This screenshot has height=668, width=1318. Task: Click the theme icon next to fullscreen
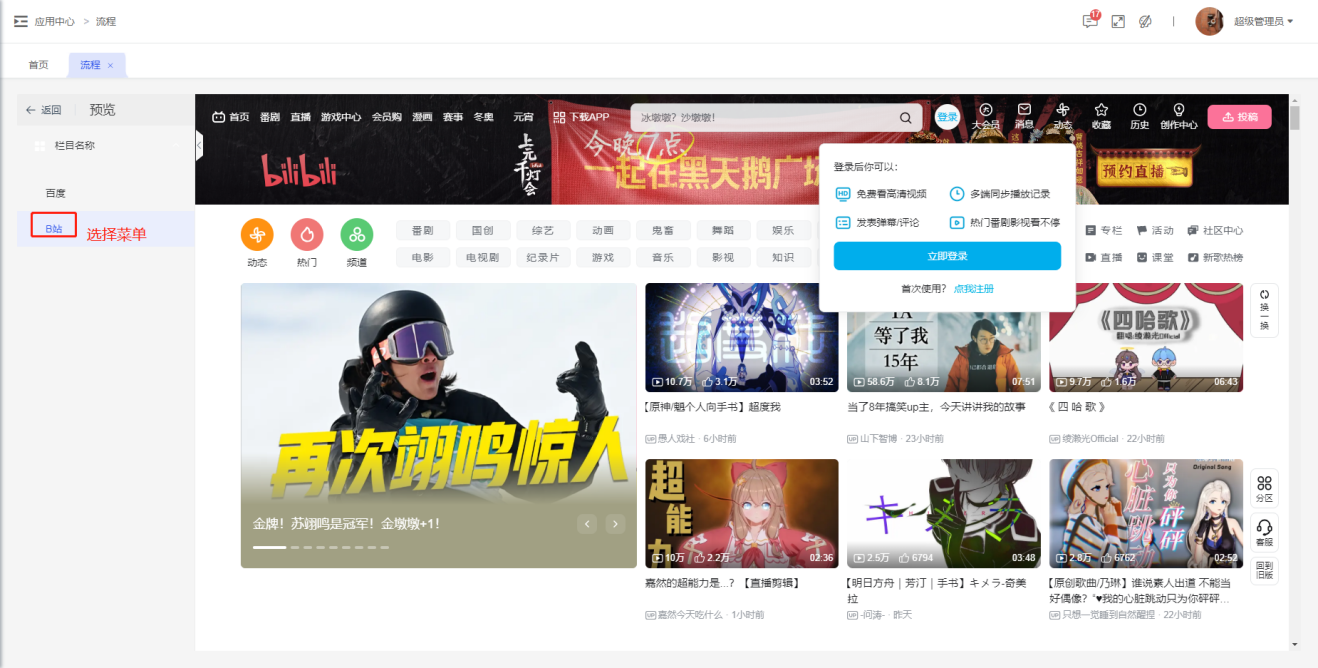click(1146, 21)
